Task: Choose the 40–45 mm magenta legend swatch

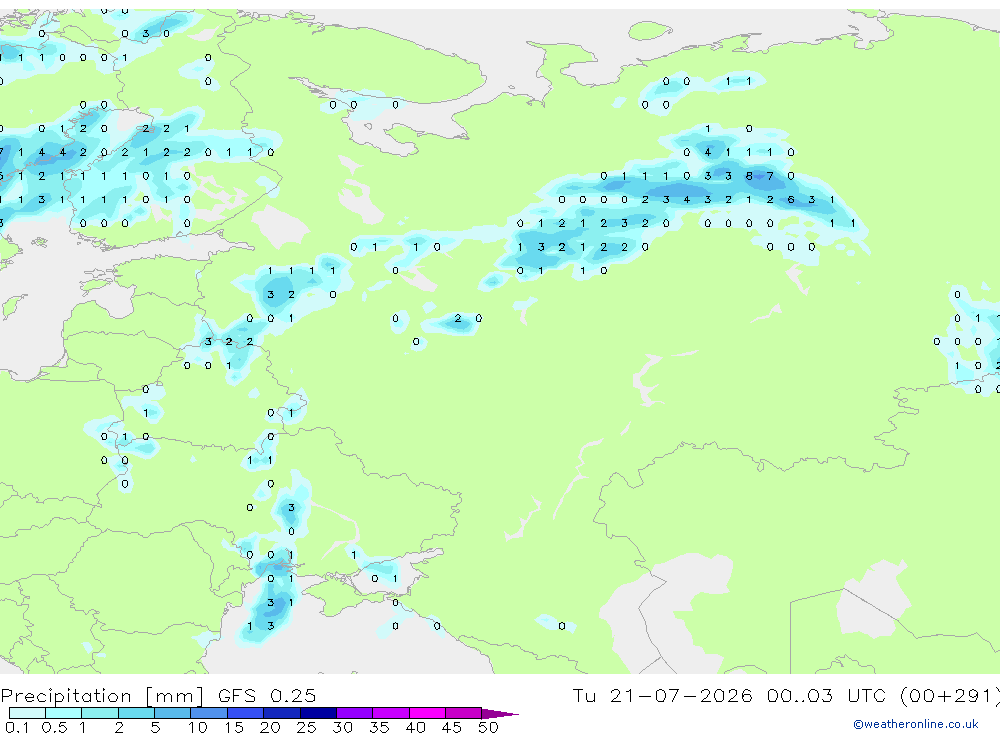Action: coord(427,713)
